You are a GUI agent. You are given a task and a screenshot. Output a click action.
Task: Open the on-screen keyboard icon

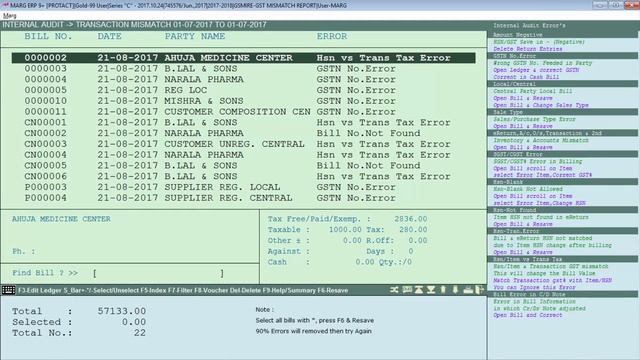click(8, 290)
